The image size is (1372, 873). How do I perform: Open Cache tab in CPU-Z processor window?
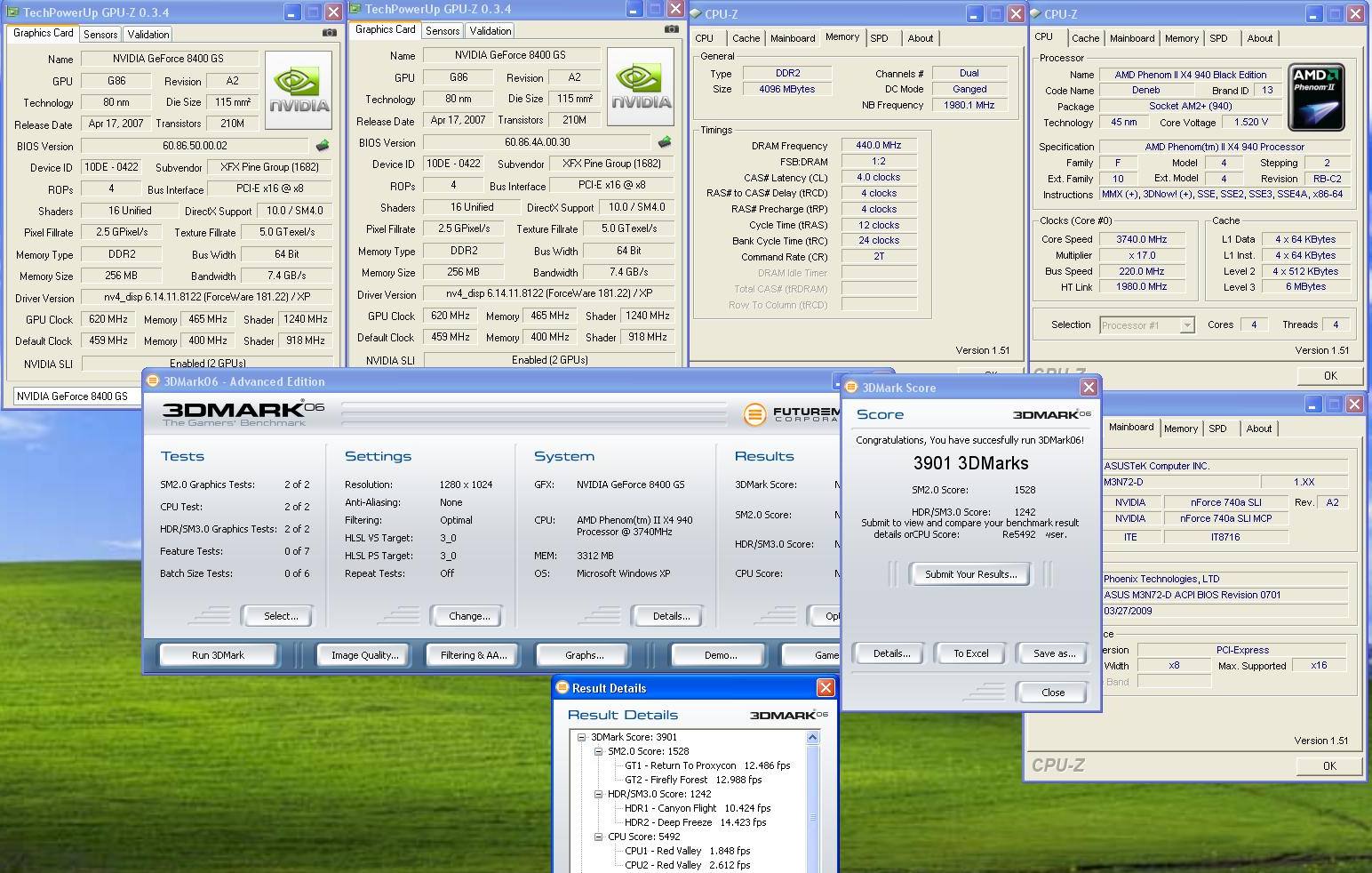click(x=1085, y=38)
